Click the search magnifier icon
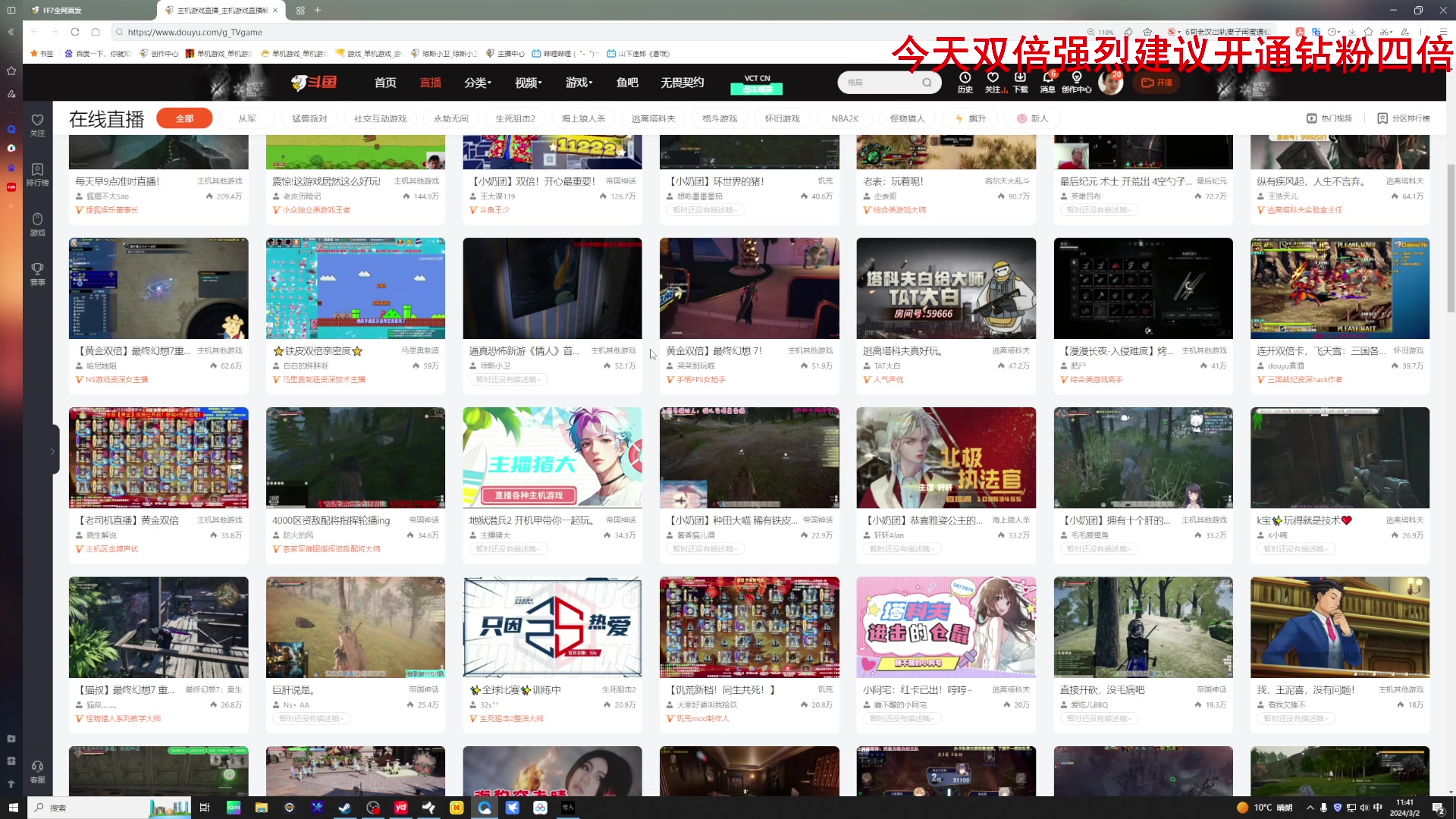This screenshot has height=819, width=1456. pyautogui.click(x=927, y=83)
